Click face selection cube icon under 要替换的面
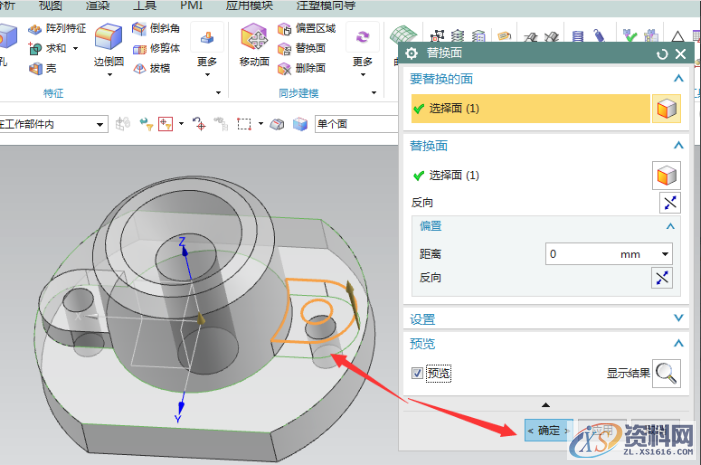The width and height of the screenshot is (701, 465). click(666, 108)
